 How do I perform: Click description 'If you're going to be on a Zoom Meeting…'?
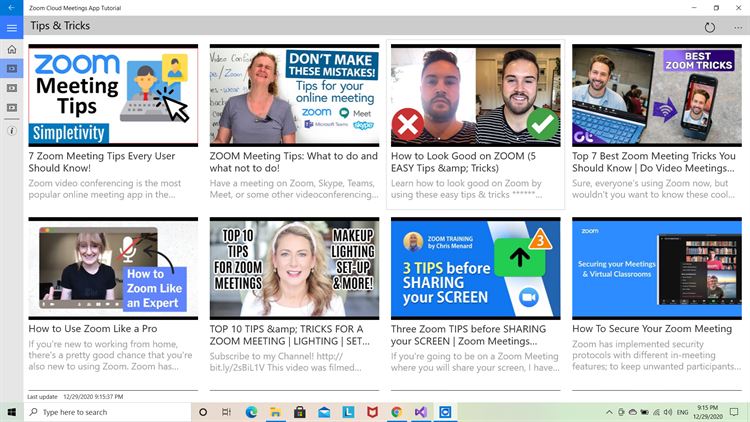(x=475, y=362)
